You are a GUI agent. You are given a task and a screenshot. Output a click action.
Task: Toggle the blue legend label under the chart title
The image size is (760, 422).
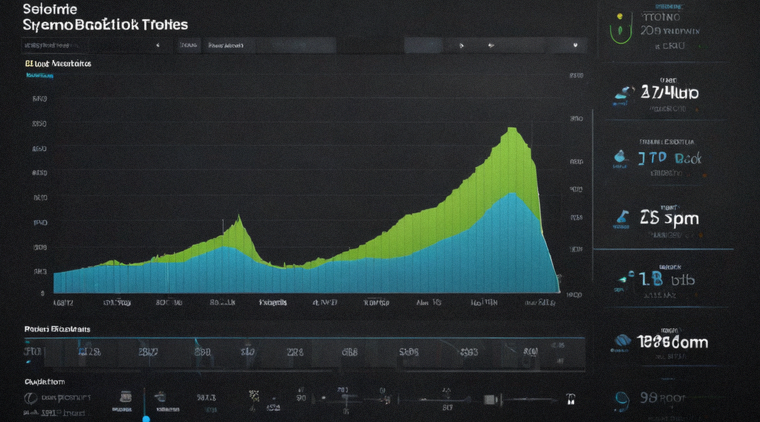click(x=40, y=76)
